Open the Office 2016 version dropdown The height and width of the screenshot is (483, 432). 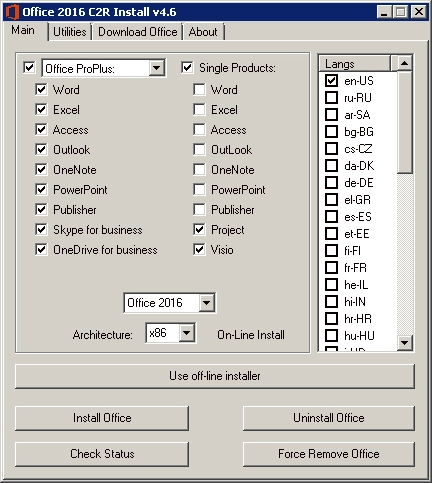[207, 303]
